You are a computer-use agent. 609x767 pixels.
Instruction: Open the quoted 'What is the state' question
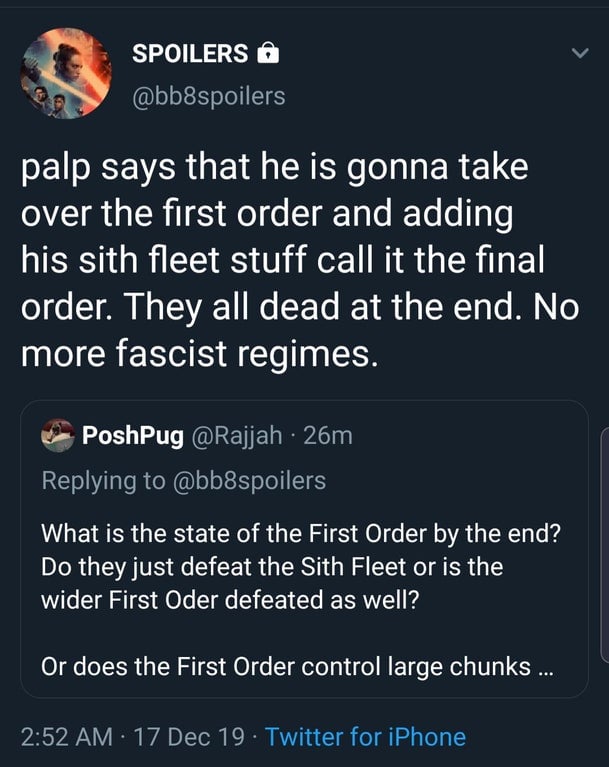click(x=300, y=534)
